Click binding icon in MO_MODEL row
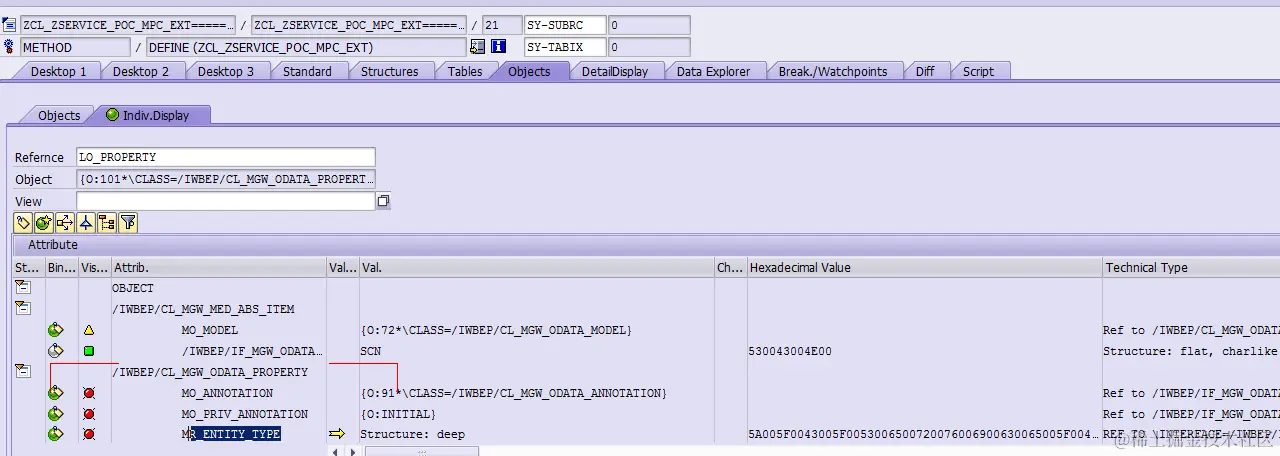 coord(56,330)
